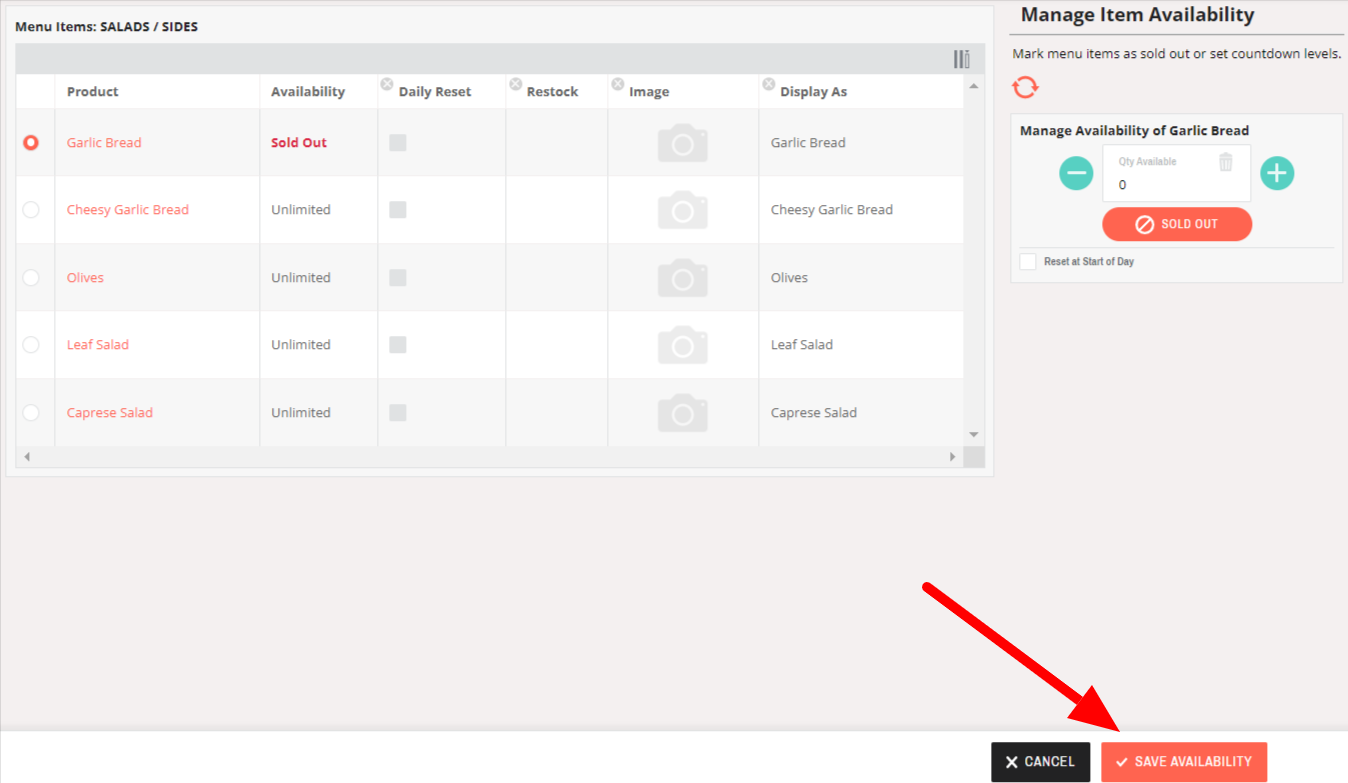The height and width of the screenshot is (783, 1348).
Task: Click the Restock column header
Action: (x=557, y=91)
